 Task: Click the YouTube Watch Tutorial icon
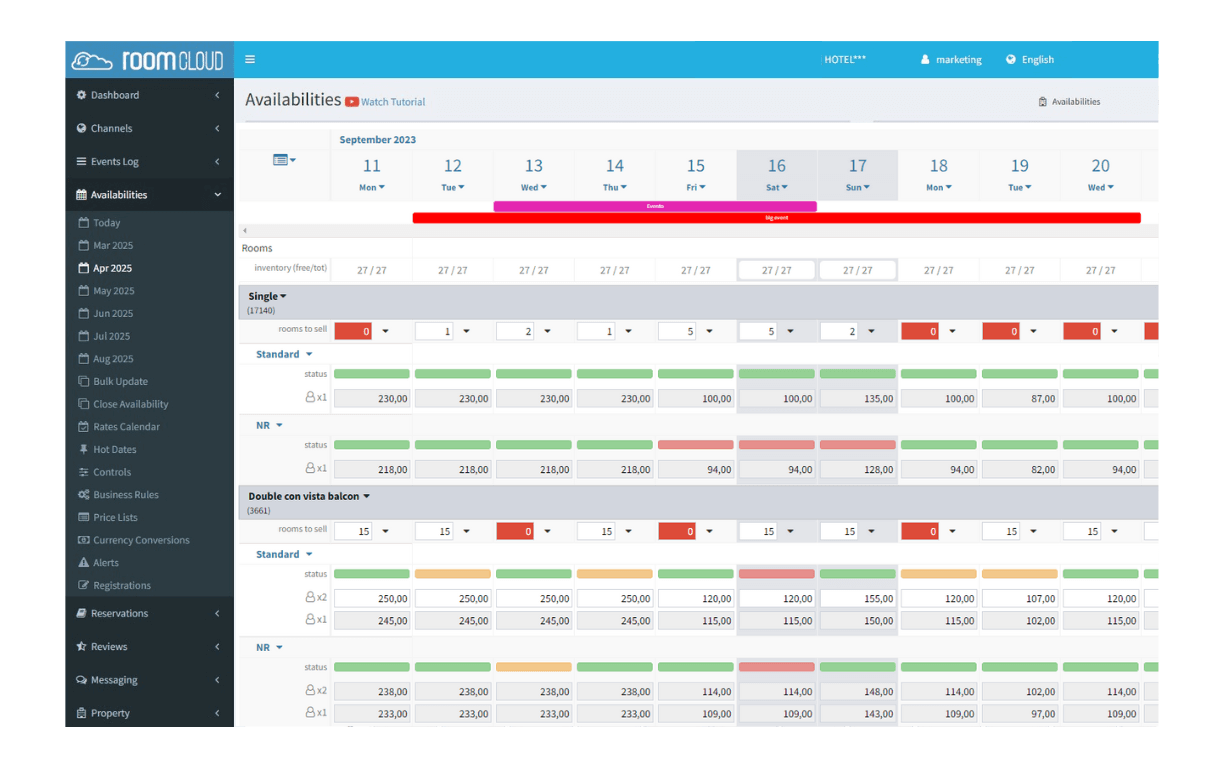(352, 102)
